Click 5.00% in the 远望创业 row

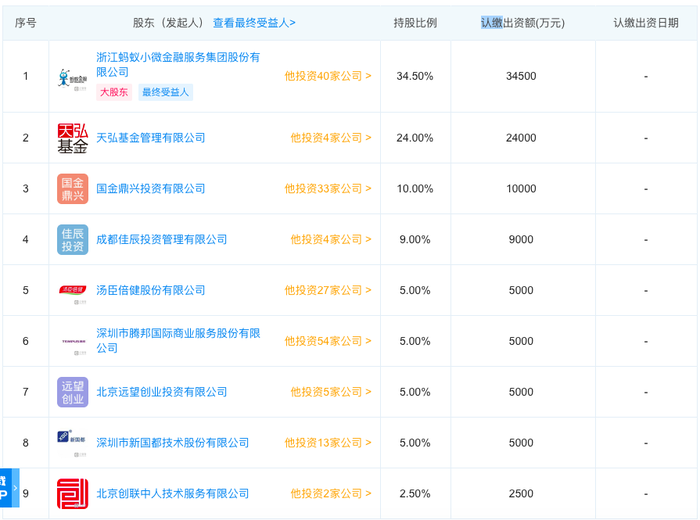click(415, 392)
